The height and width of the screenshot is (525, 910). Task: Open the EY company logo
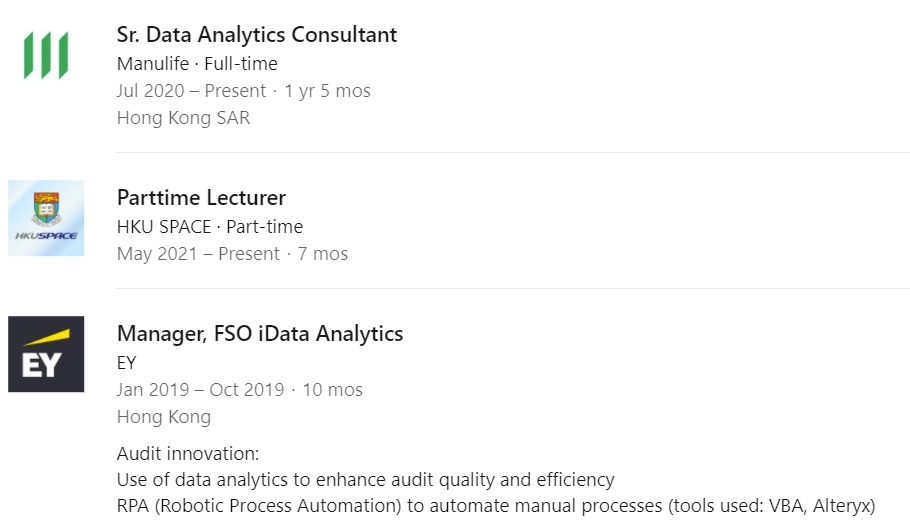coord(46,354)
